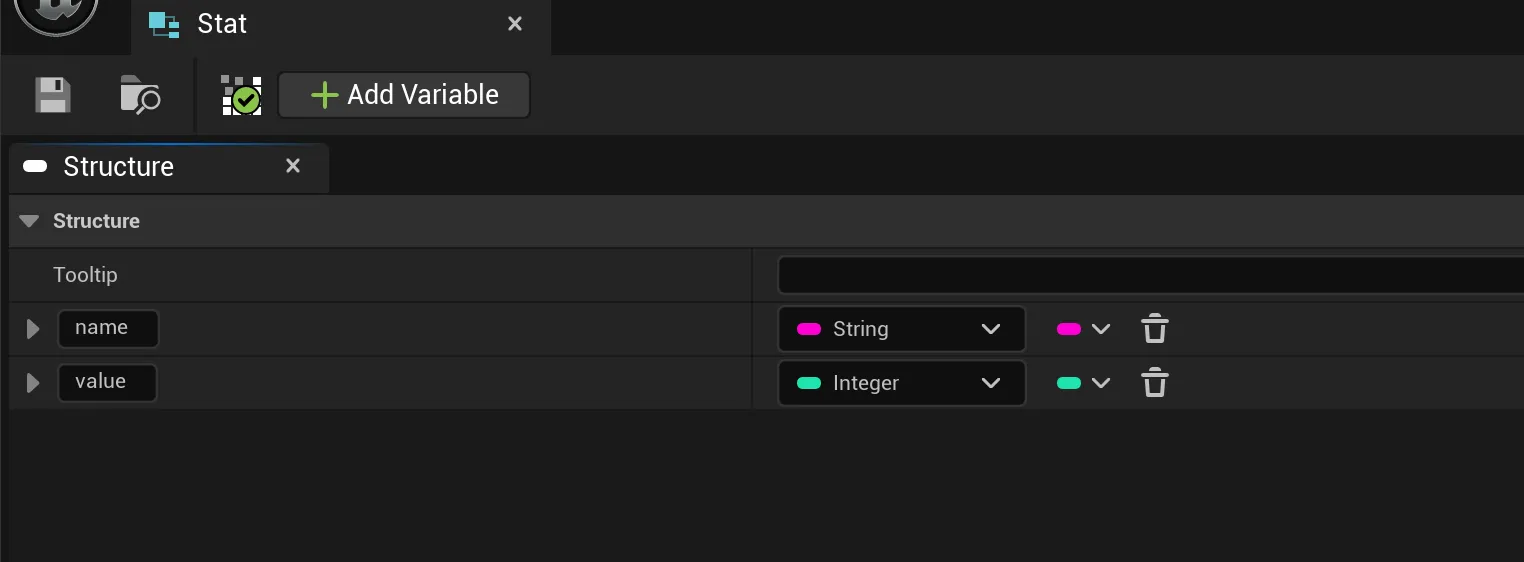The width and height of the screenshot is (1524, 562).
Task: Click the Add Variable button
Action: [404, 95]
